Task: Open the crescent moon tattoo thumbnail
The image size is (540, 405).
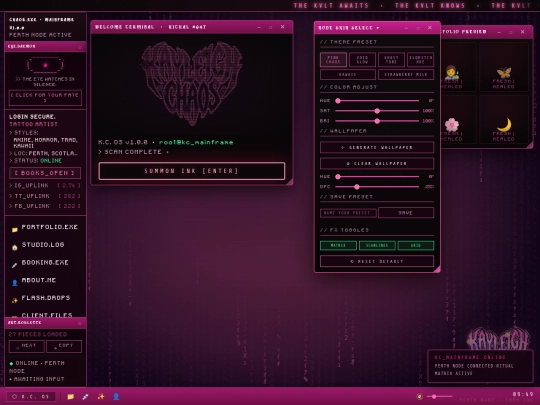Action: (x=503, y=120)
